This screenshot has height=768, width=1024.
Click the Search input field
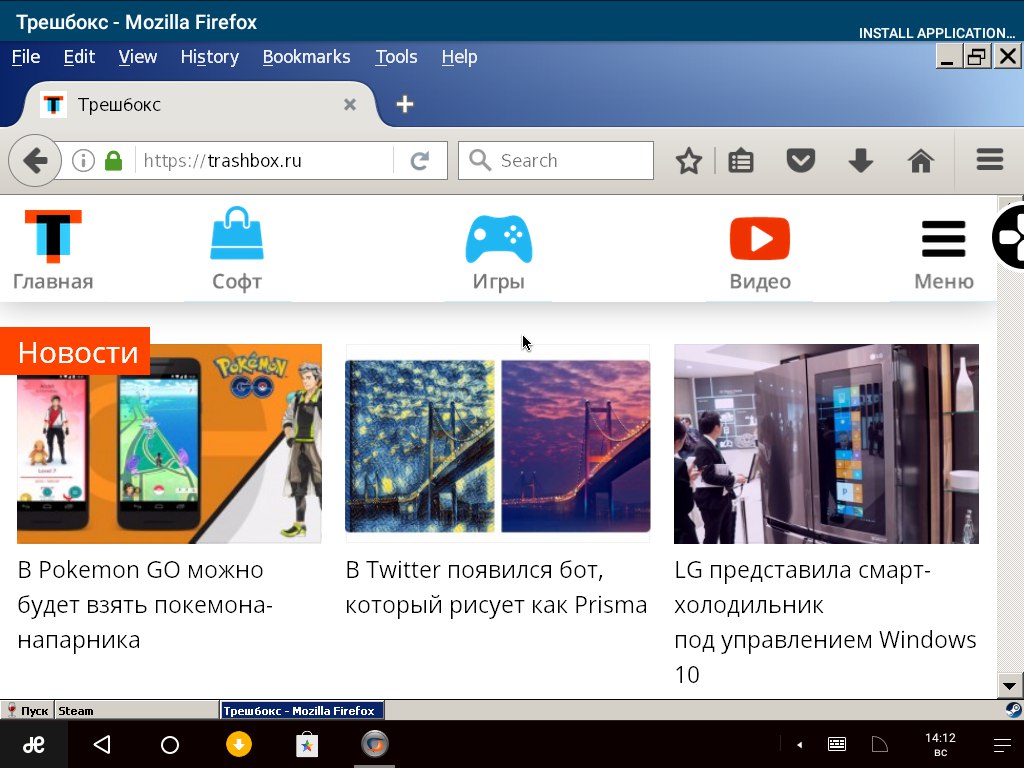(x=556, y=161)
